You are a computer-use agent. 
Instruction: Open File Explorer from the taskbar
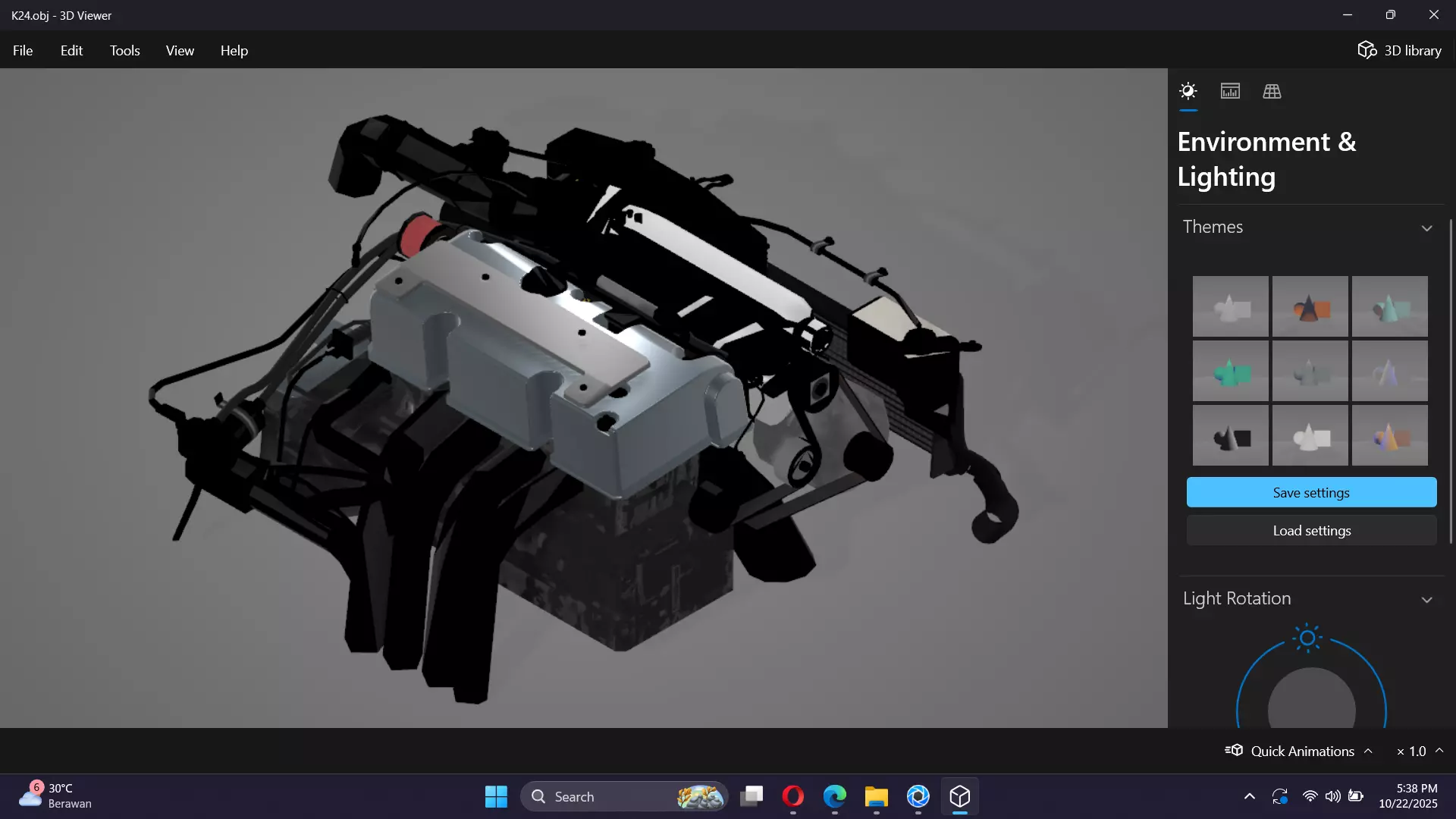click(877, 796)
